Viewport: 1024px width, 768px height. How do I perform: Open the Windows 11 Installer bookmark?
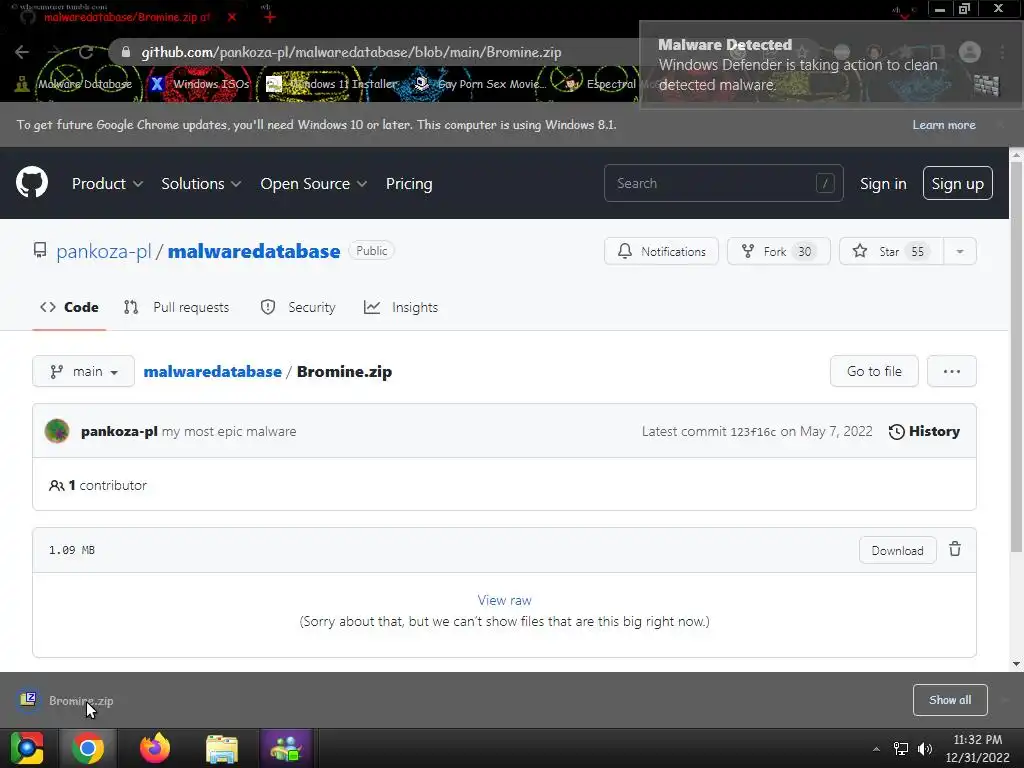click(331, 84)
